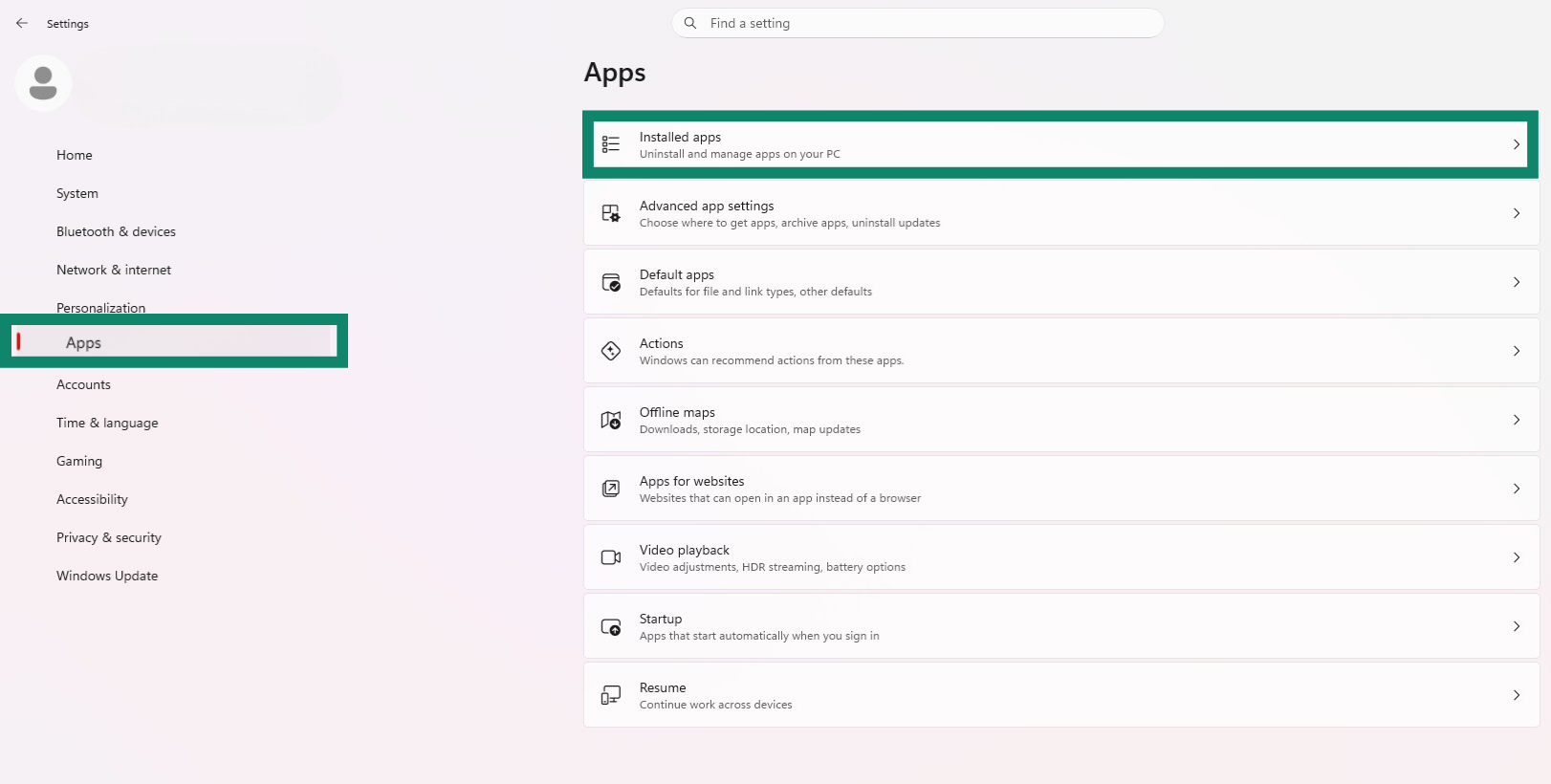The height and width of the screenshot is (784, 1551).
Task: Expand Default apps via its chevron
Action: tap(1516, 282)
